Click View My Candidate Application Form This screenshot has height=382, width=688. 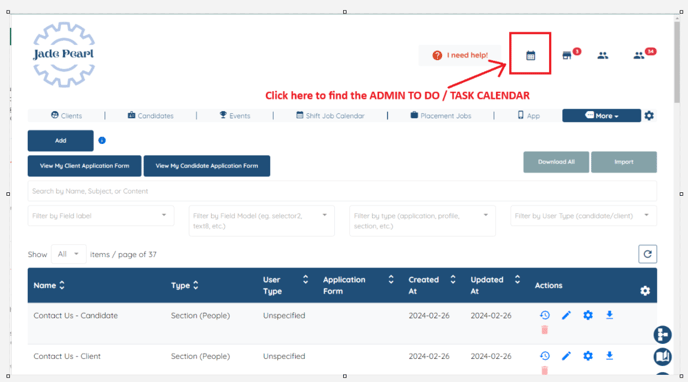pos(207,166)
